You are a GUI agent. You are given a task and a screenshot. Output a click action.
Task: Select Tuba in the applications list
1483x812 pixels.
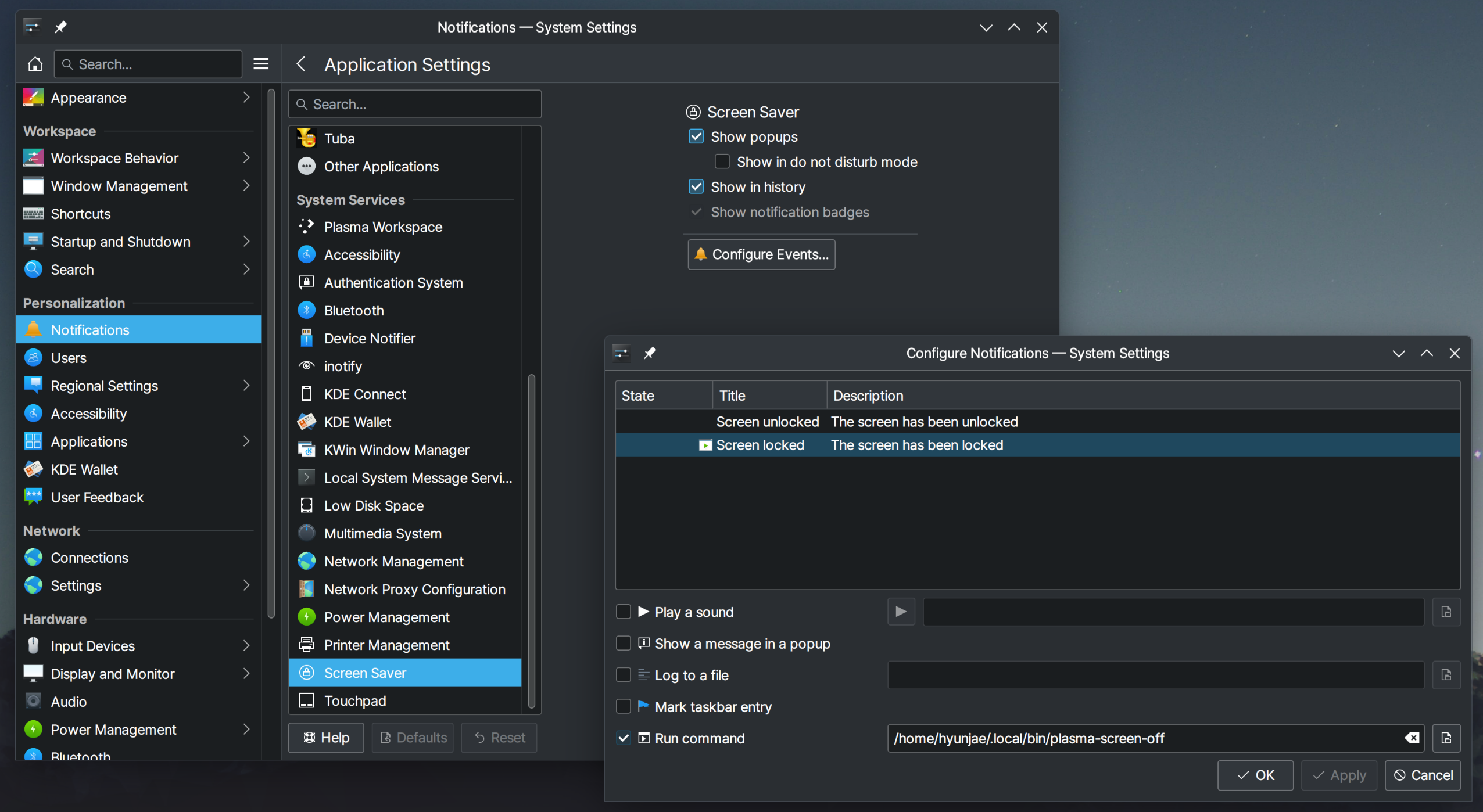pos(405,138)
